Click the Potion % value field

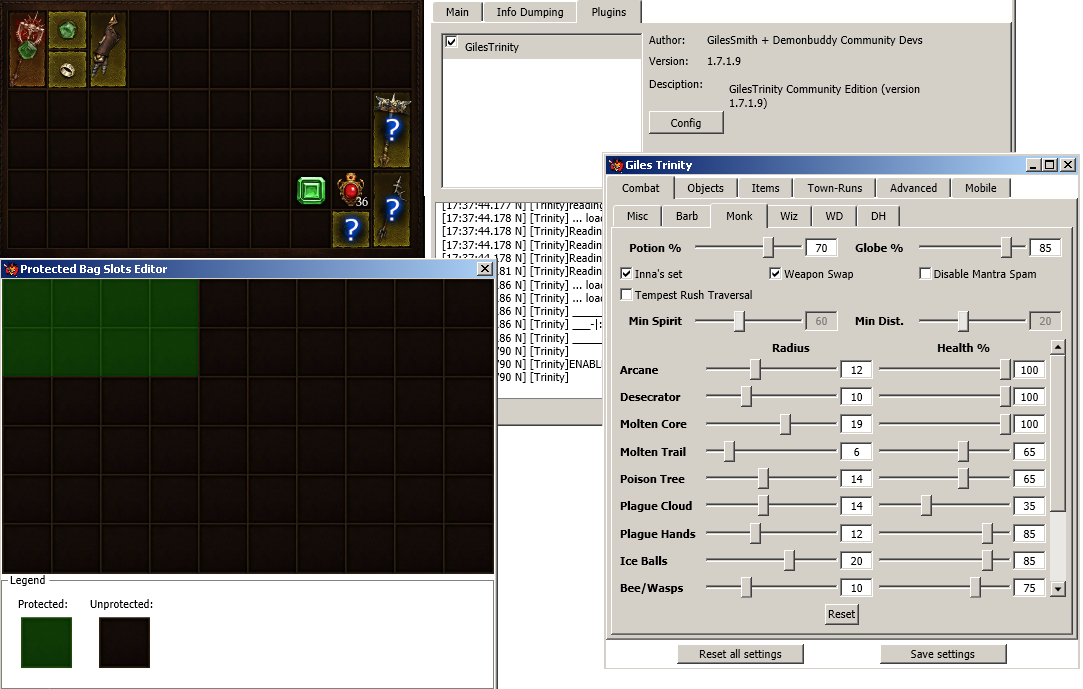pos(821,248)
